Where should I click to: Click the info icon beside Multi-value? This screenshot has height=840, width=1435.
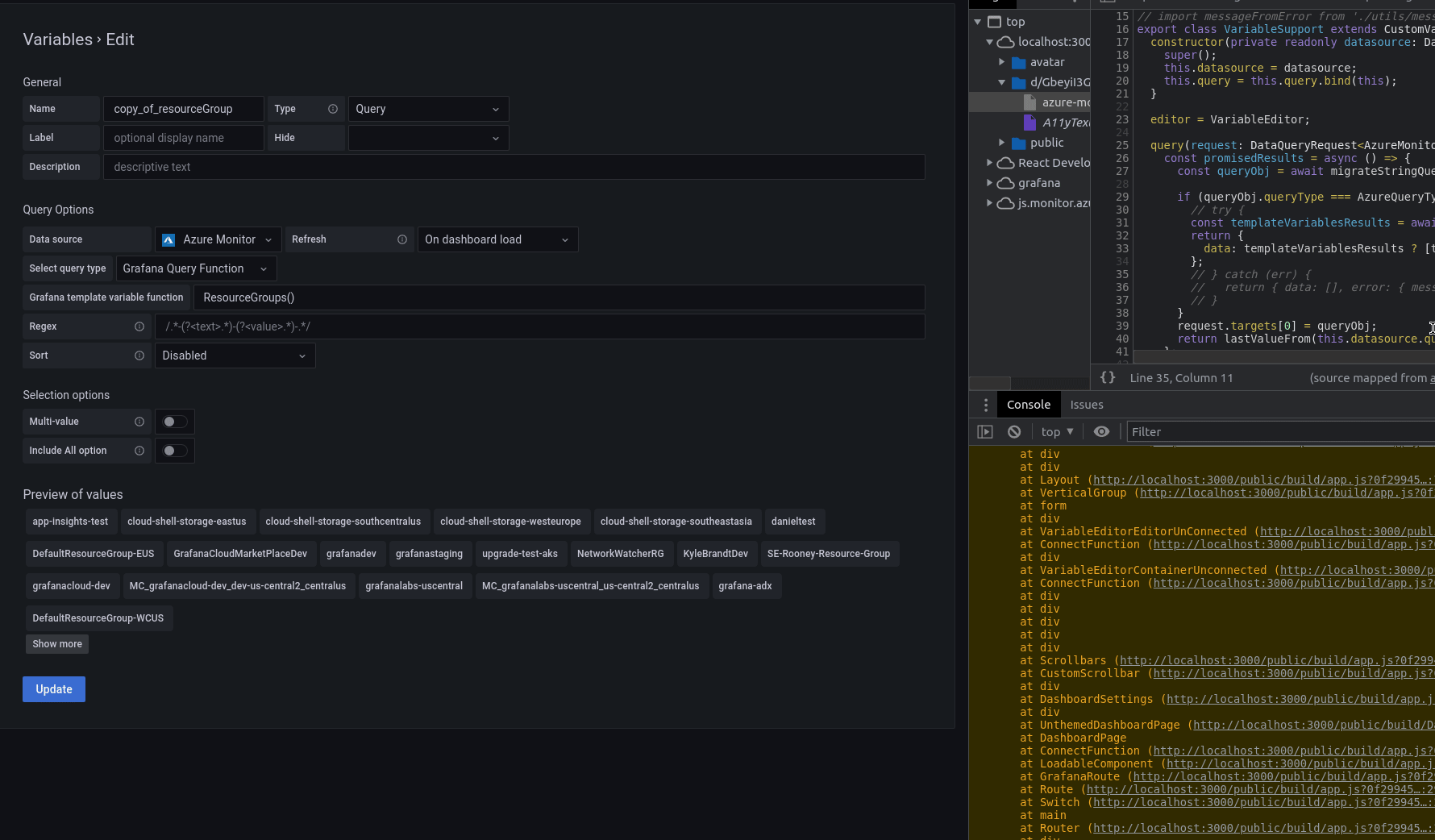coord(139,422)
